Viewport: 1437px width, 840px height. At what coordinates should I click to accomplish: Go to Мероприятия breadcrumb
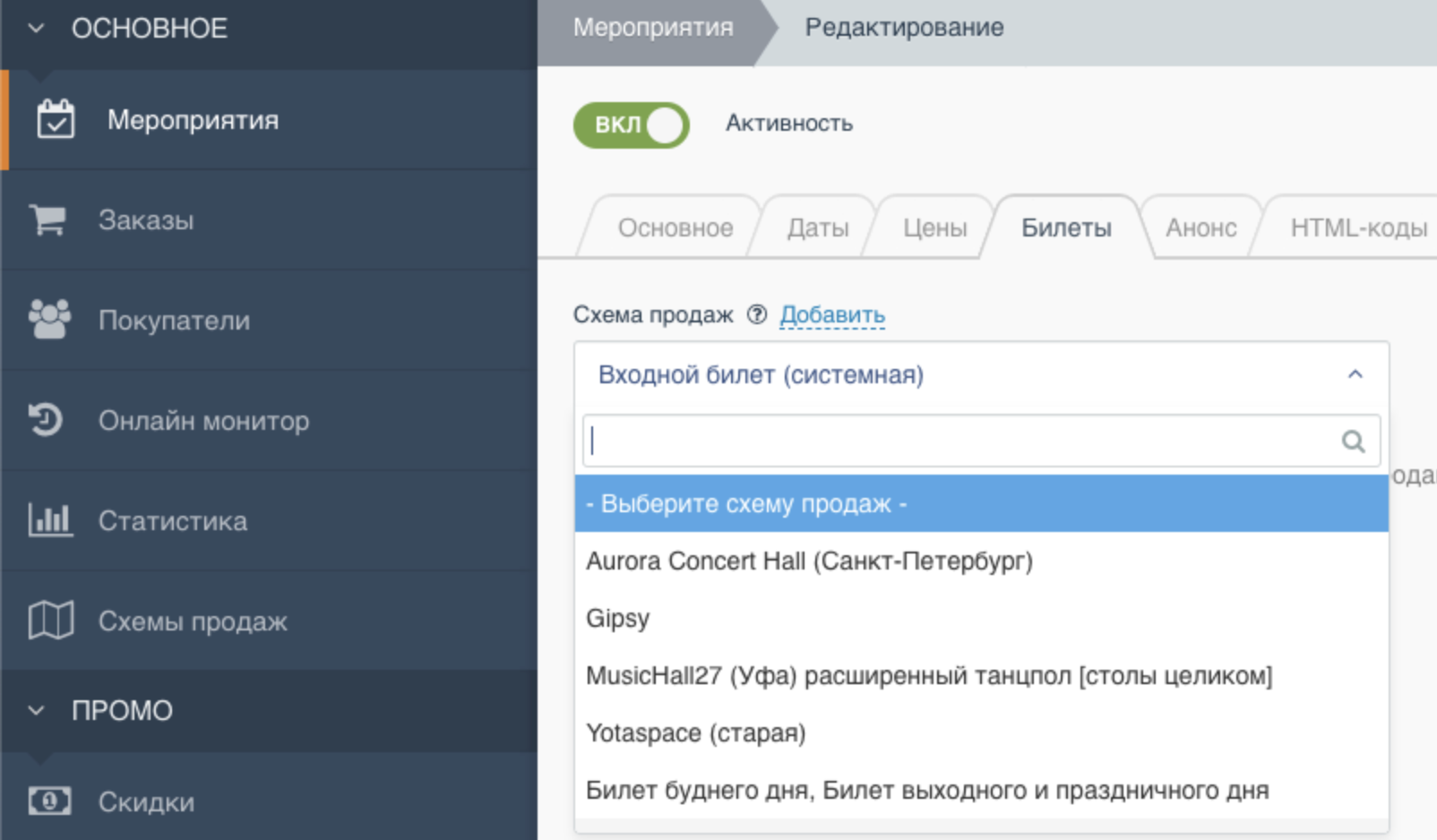click(653, 28)
